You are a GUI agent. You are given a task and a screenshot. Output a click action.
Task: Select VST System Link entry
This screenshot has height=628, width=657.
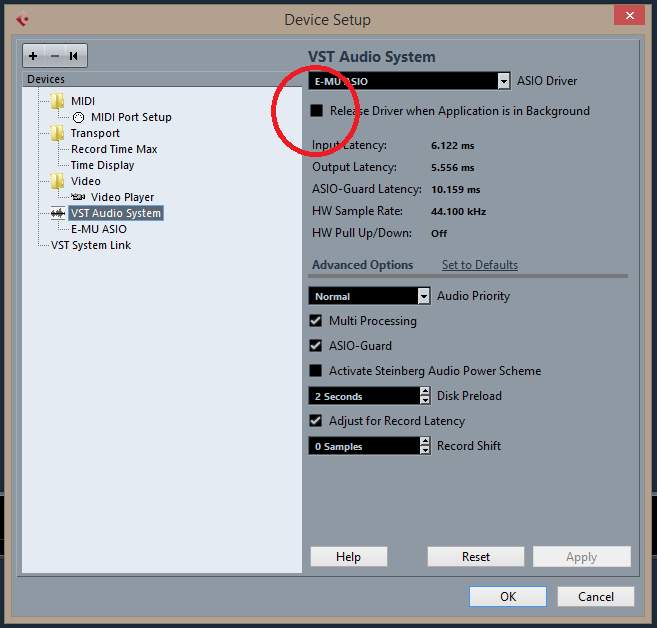91,245
